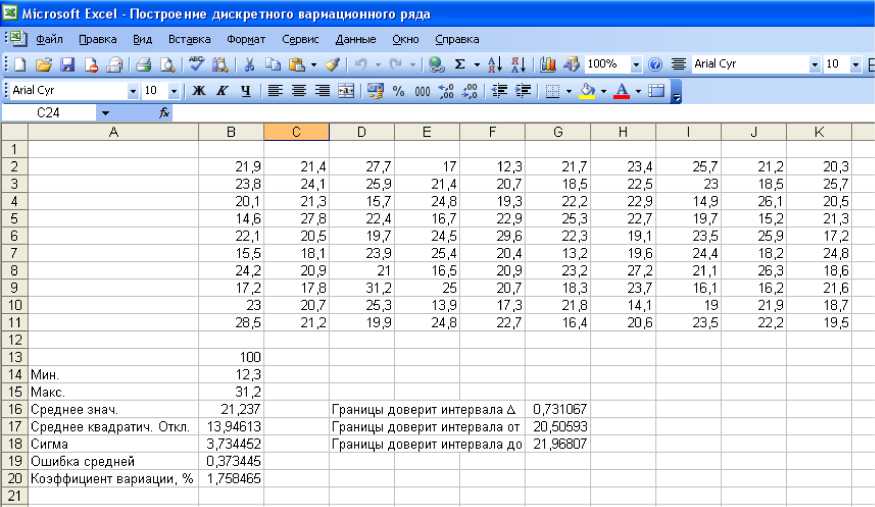Click the Name Box showing C24
The image size is (875, 507).
click(49, 113)
